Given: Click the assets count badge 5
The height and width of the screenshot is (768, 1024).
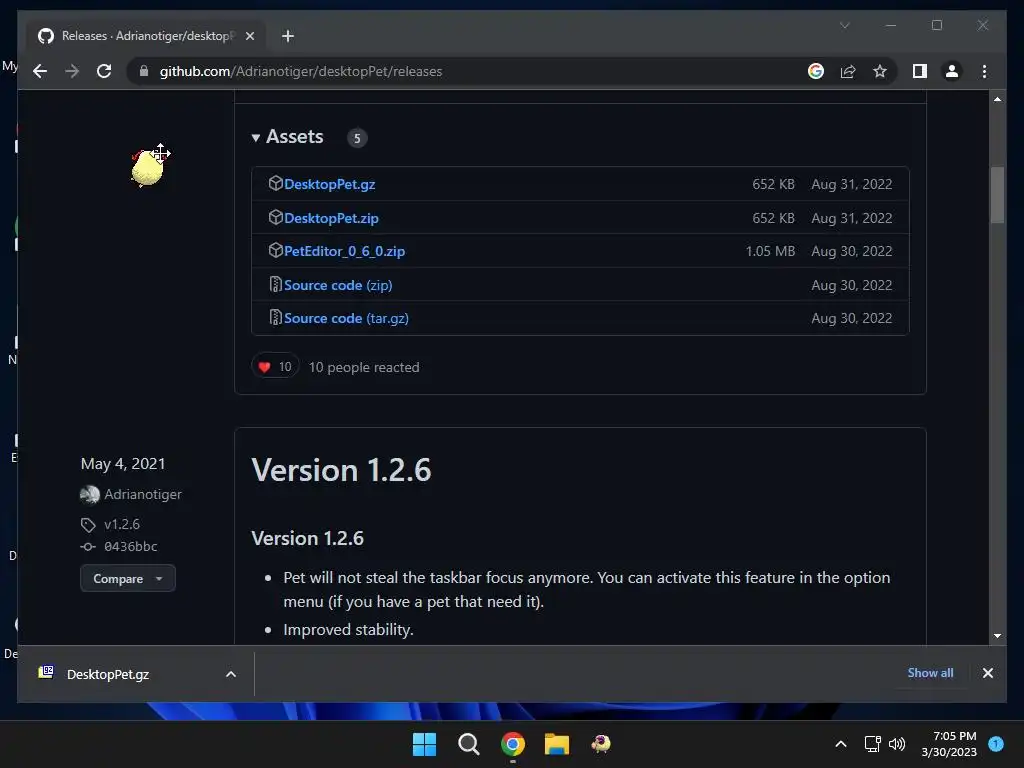Looking at the screenshot, I should click(x=357, y=138).
